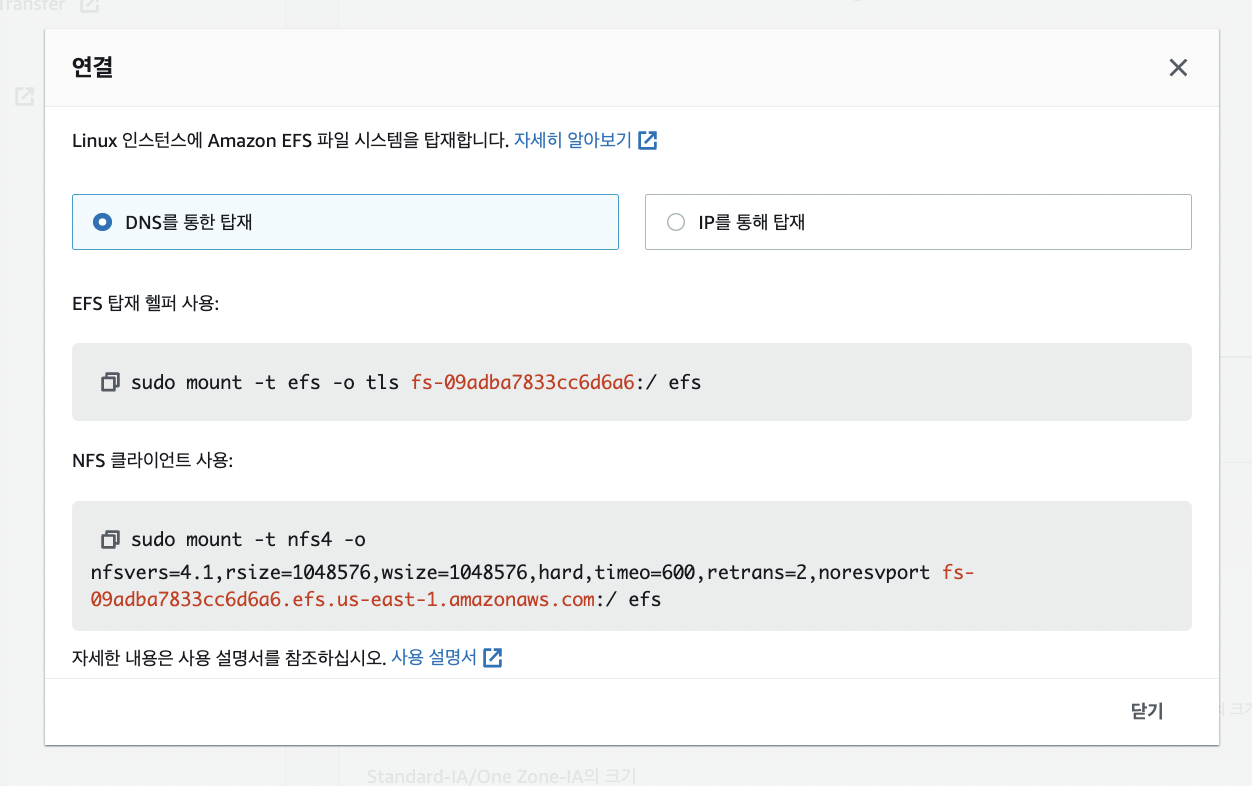Select IP를 통해 탑재 radio option

918,222
